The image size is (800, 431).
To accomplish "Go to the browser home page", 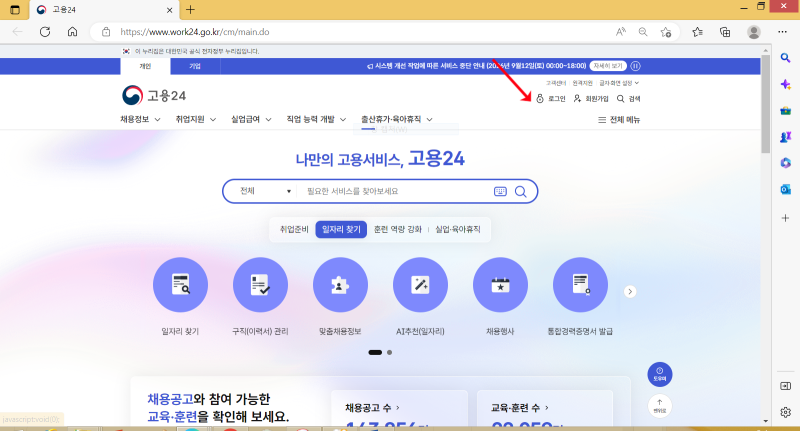I will pos(72,32).
